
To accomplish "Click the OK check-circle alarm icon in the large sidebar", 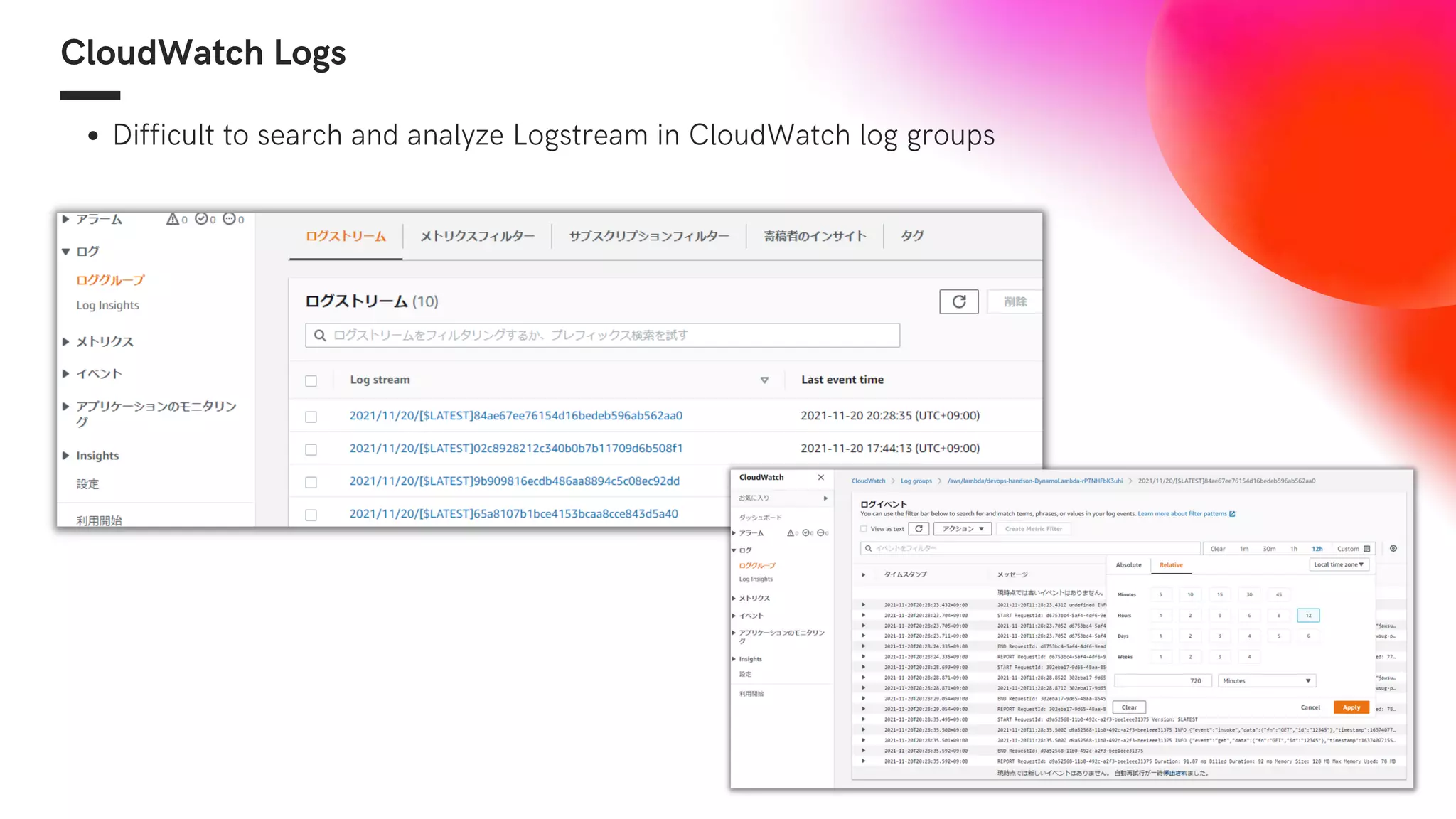I will coord(201,219).
